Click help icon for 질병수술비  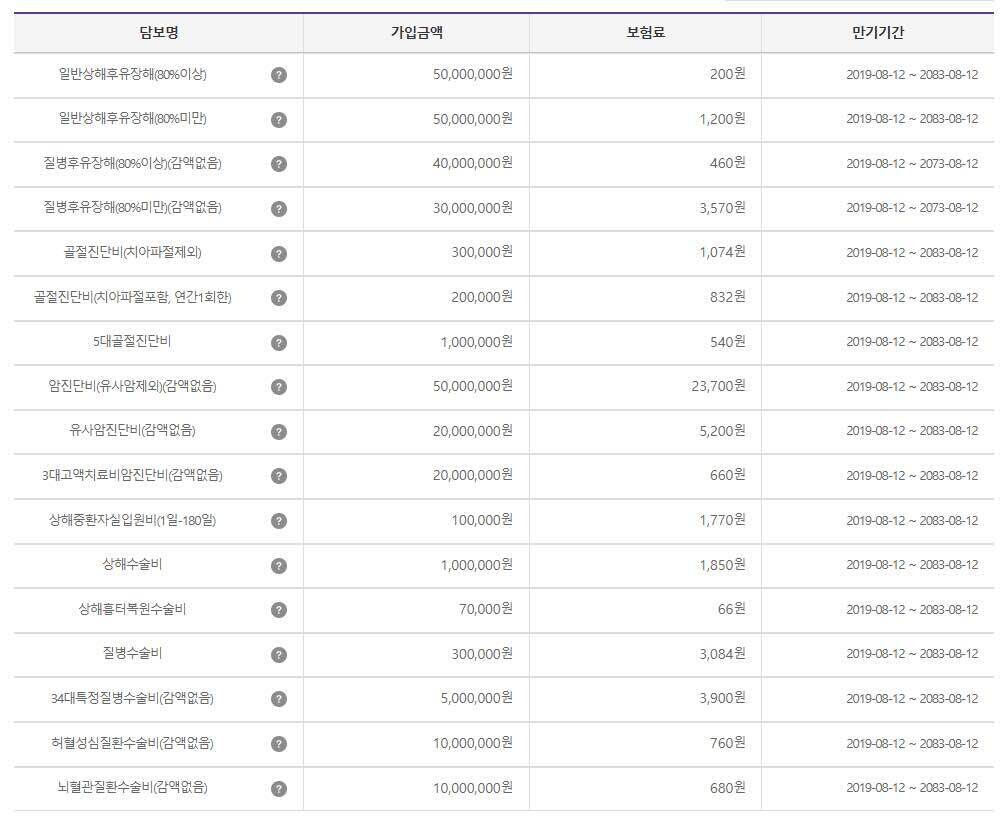pos(279,654)
